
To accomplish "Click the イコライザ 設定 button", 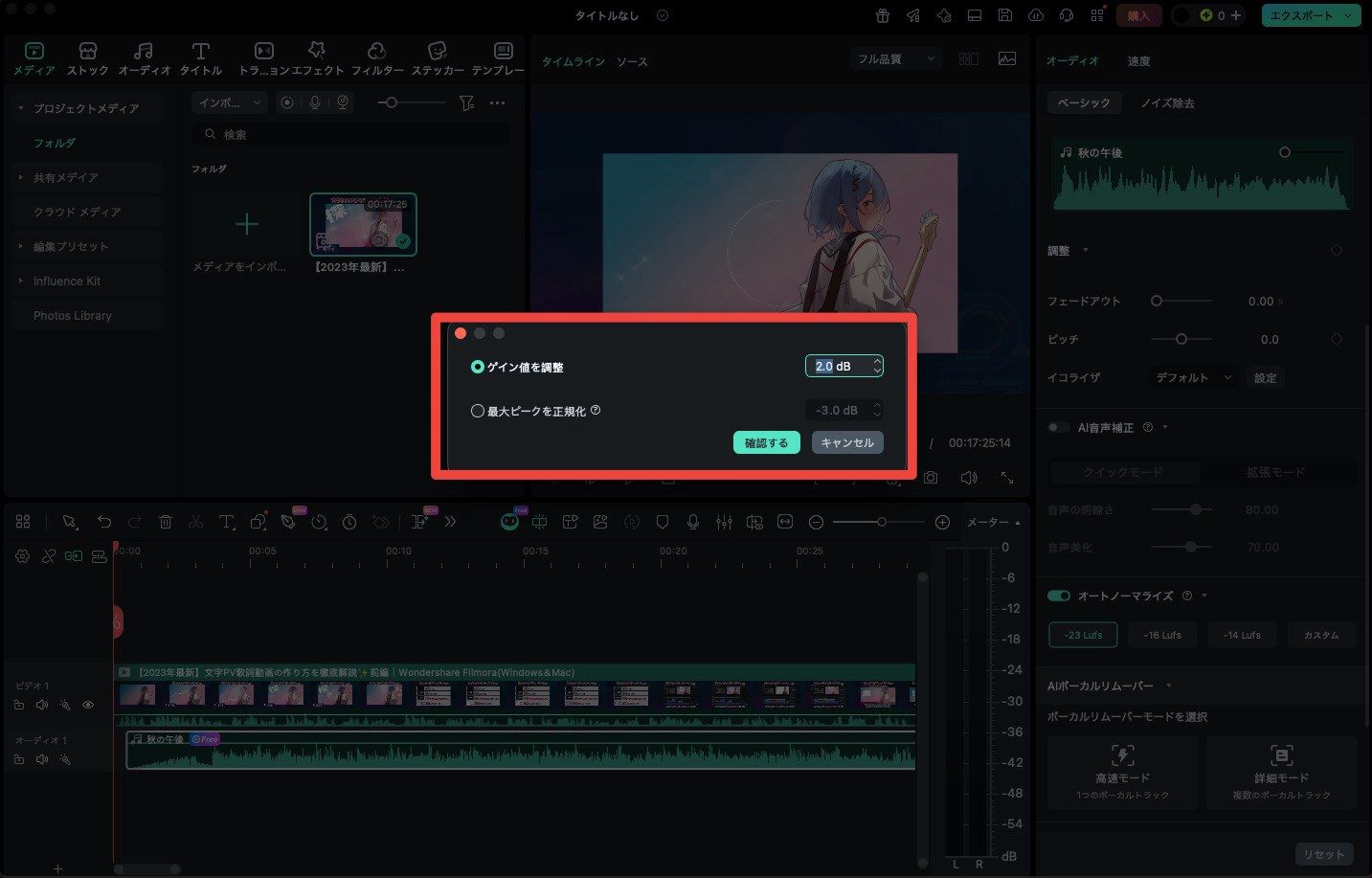I will coord(1266,377).
